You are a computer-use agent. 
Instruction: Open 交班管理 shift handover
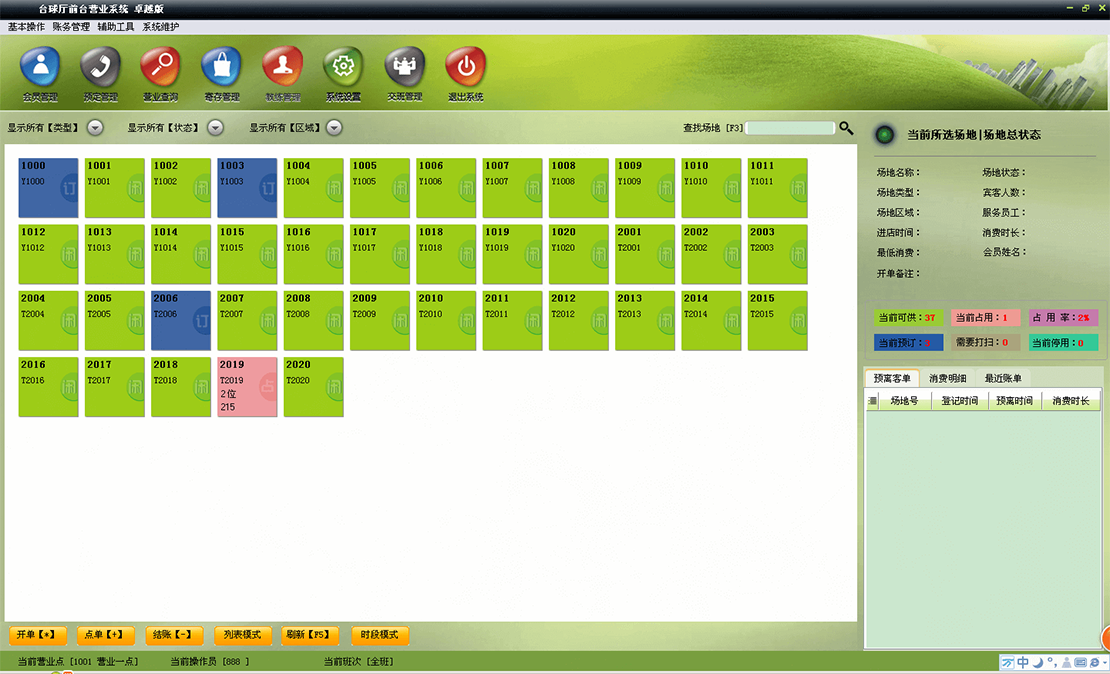click(404, 74)
